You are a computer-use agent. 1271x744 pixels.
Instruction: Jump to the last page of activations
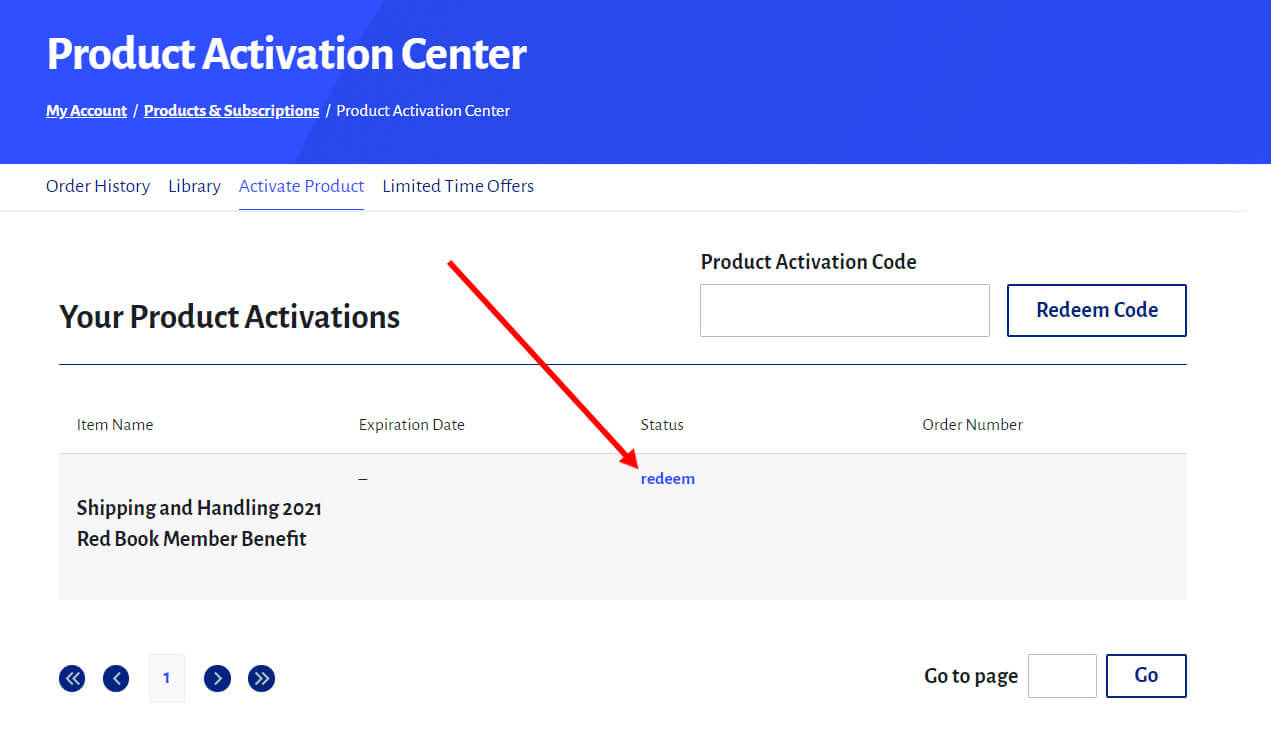(x=261, y=679)
